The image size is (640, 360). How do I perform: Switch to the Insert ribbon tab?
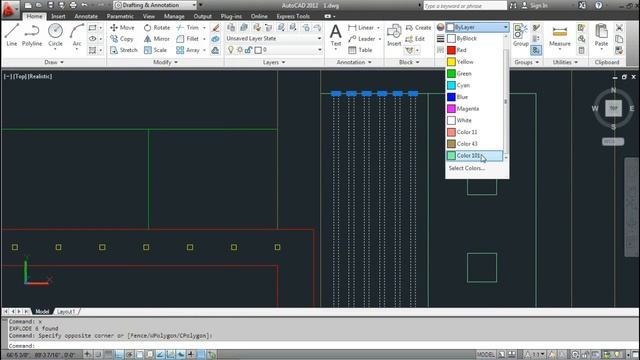[x=58, y=16]
